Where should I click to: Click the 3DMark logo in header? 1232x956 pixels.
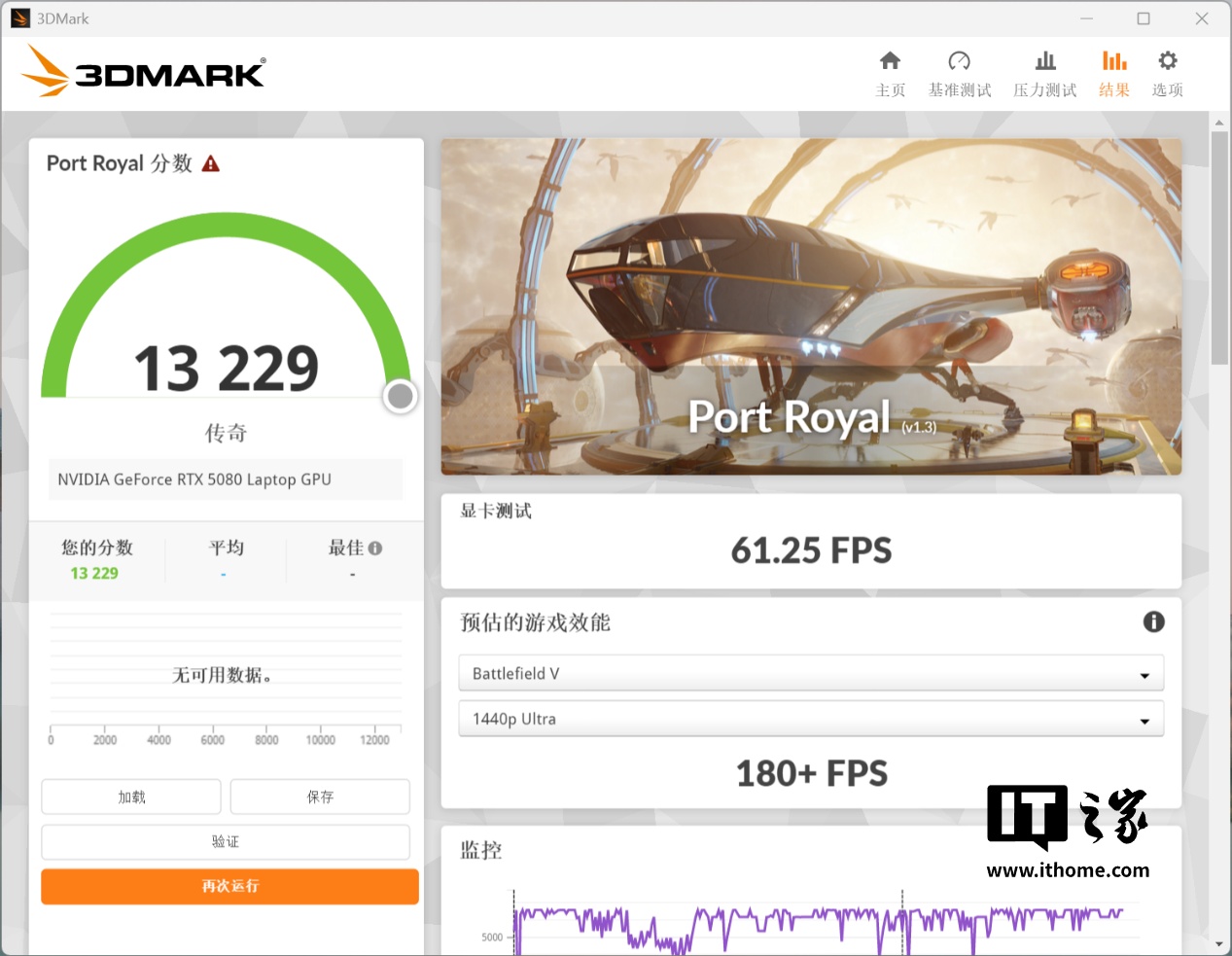[x=143, y=72]
